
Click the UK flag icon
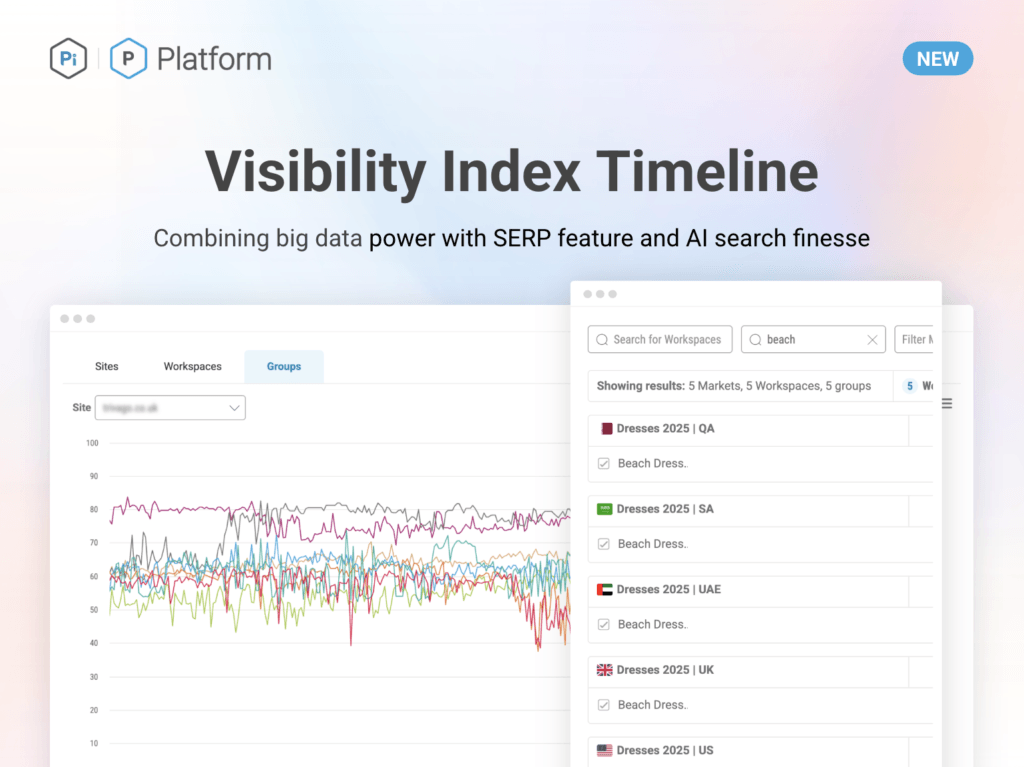coord(605,670)
